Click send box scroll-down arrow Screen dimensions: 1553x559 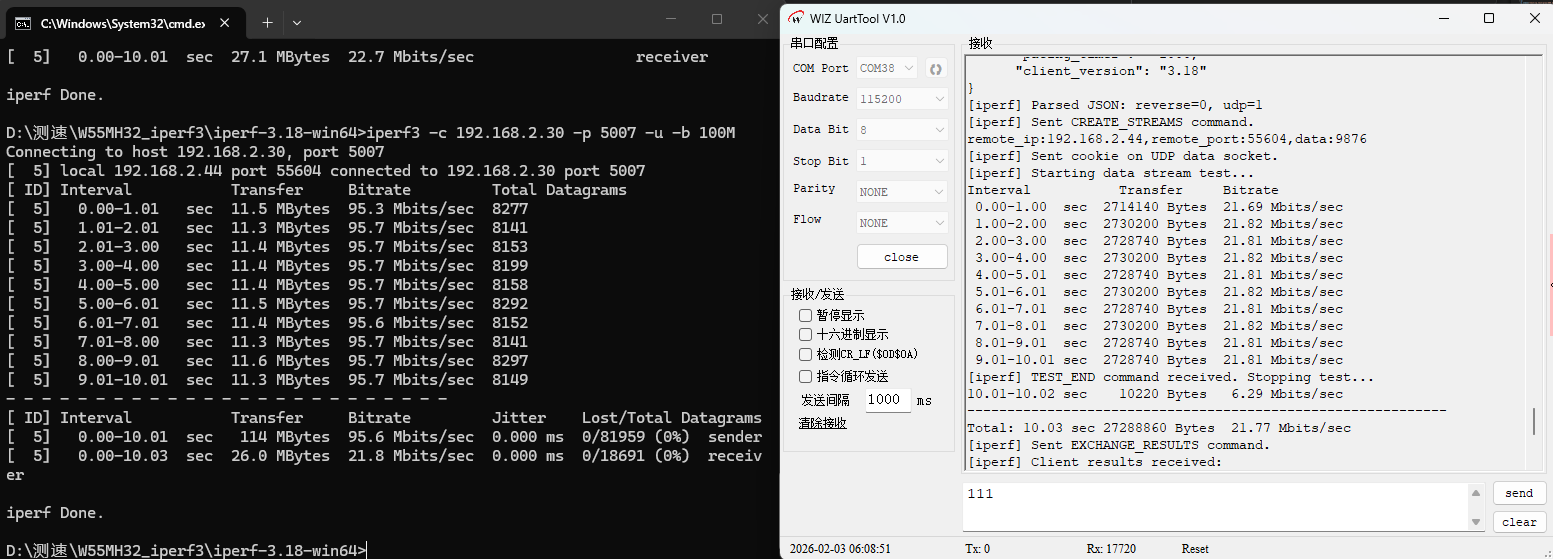[x=1475, y=522]
